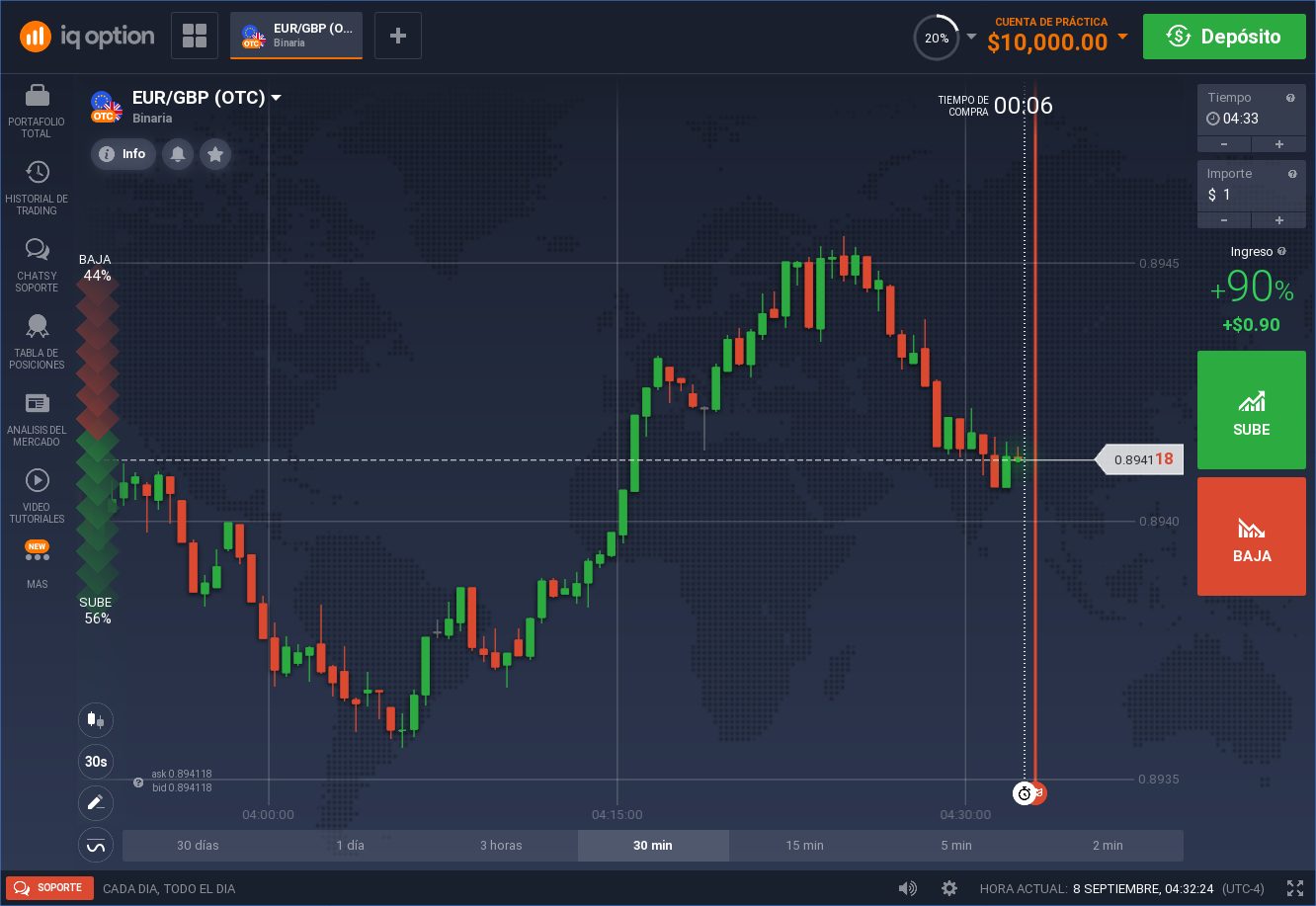Add EUR/GBP to favorites with star

pyautogui.click(x=215, y=154)
